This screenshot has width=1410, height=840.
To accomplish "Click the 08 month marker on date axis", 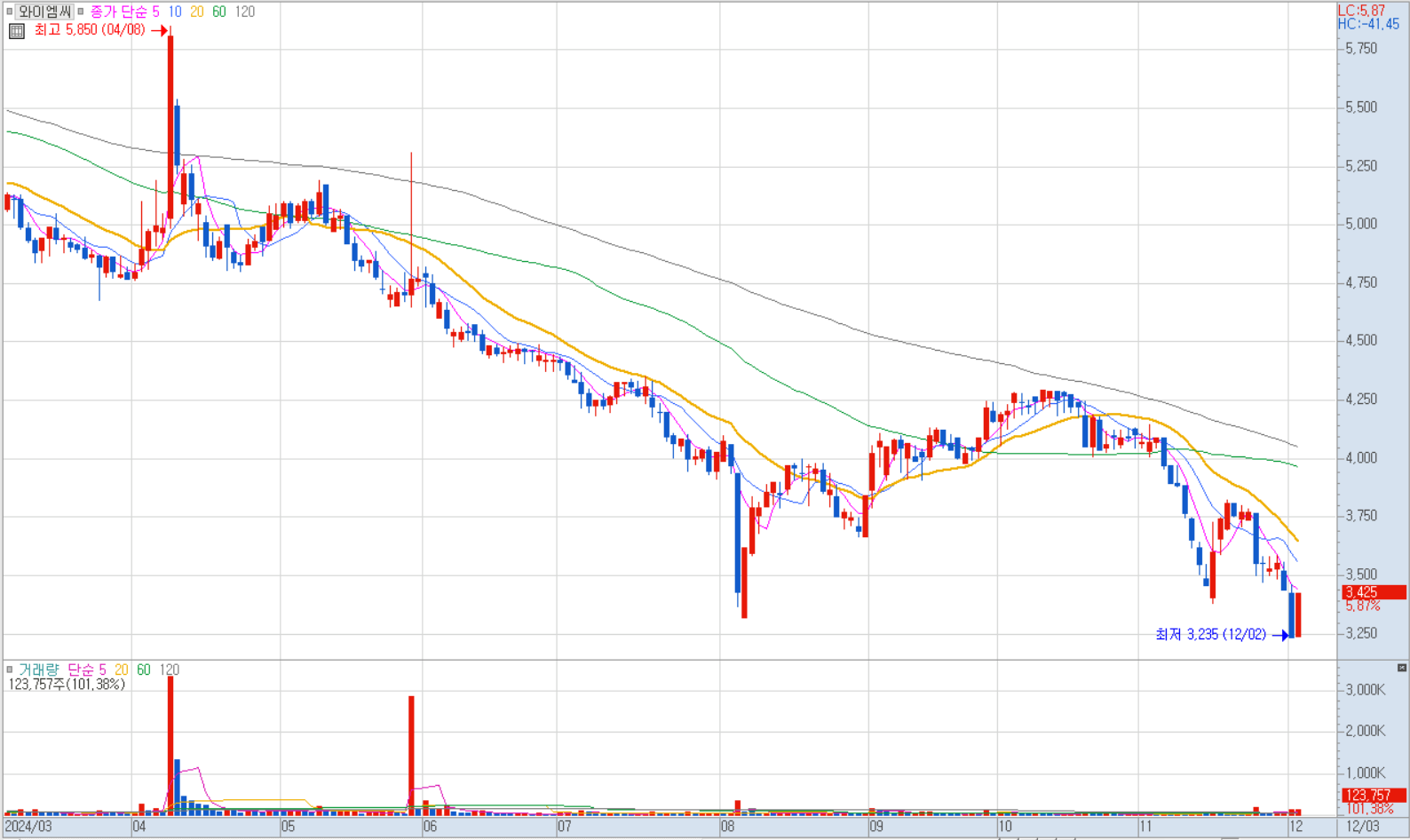I will pos(727,827).
